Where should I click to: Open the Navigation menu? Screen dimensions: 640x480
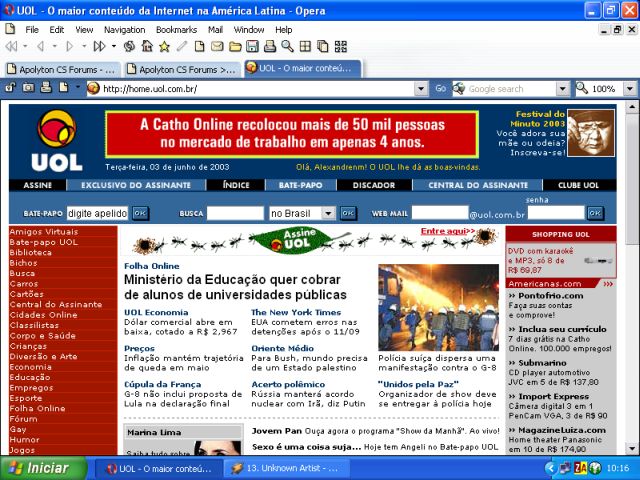click(x=124, y=30)
